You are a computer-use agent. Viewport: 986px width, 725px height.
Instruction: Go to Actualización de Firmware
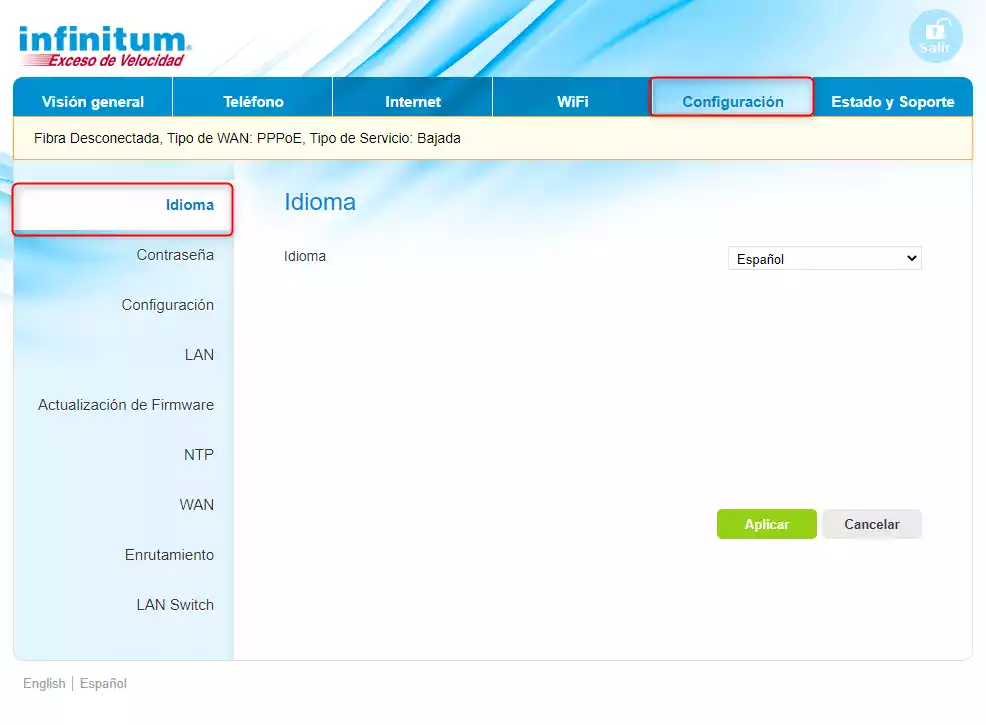click(x=126, y=405)
